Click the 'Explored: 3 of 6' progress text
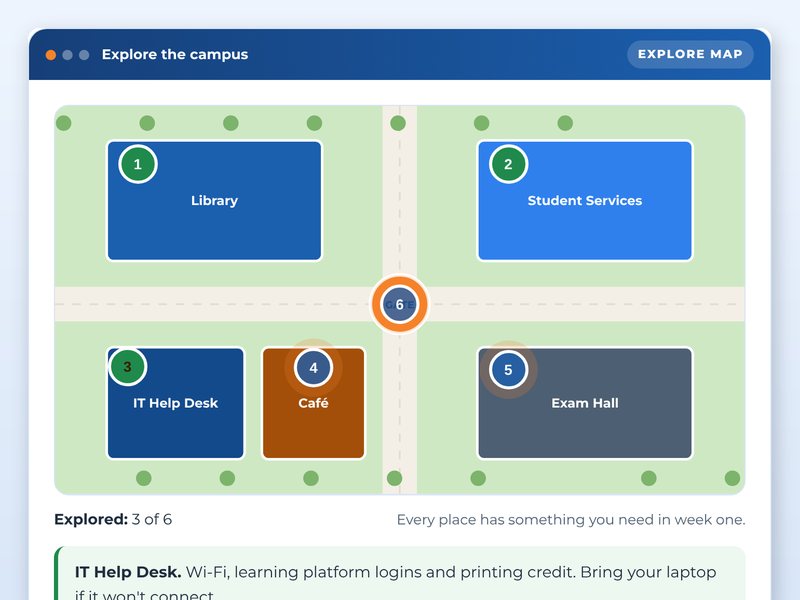The height and width of the screenshot is (600, 800). (113, 519)
